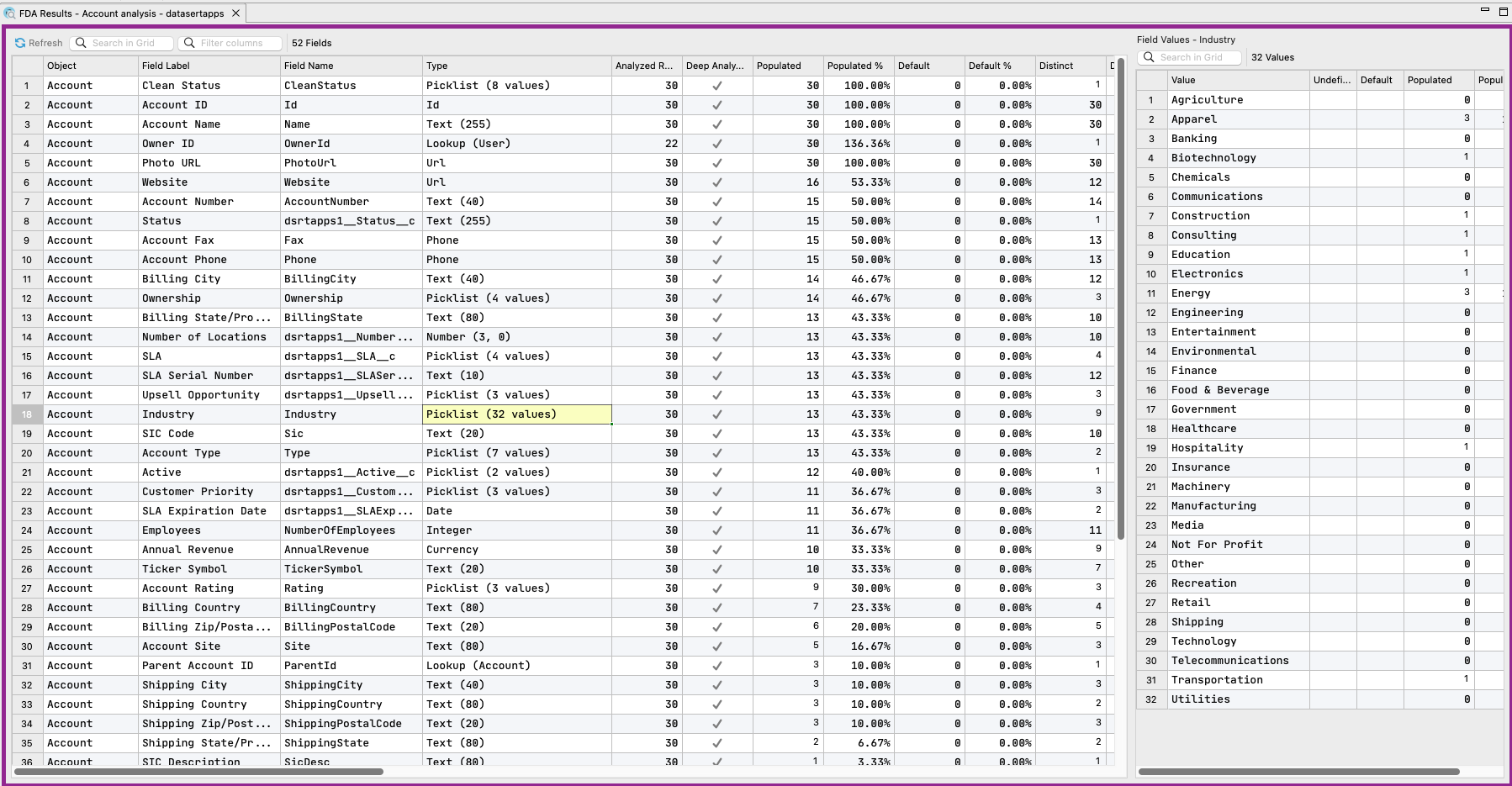The image size is (1512, 786).
Task: Minimize the view with the top-right minimize icon
Action: (1484, 10)
